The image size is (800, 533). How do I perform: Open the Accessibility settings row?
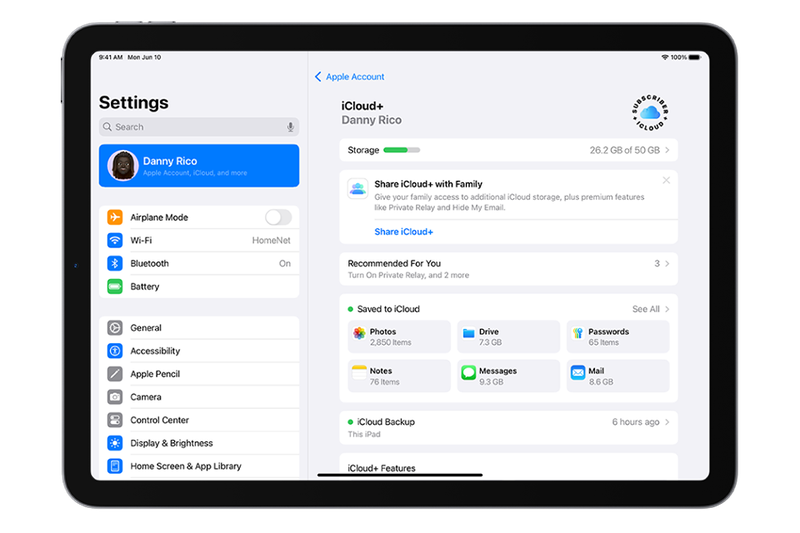point(199,350)
